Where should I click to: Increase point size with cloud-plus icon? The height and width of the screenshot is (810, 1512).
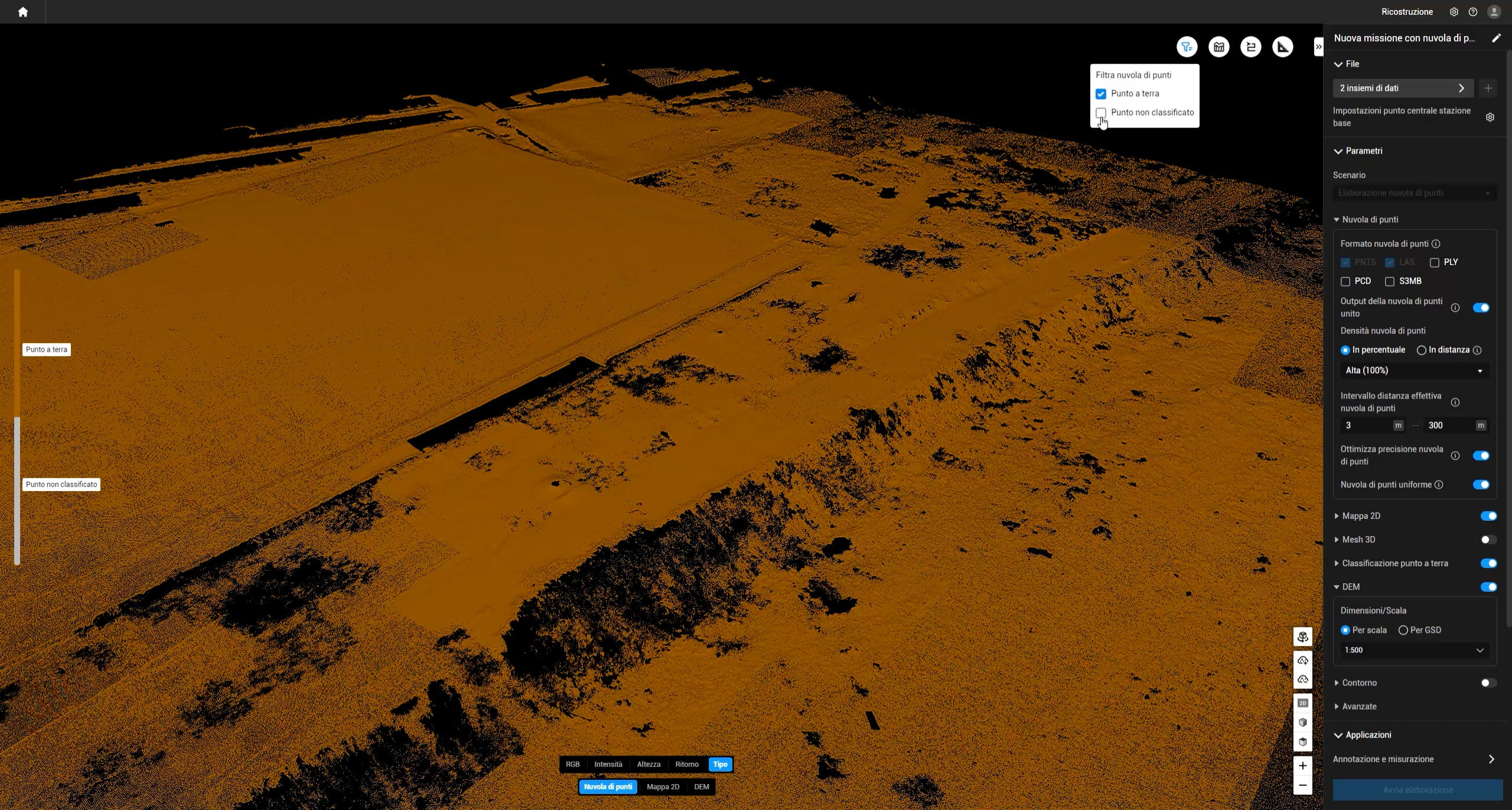click(x=1302, y=660)
